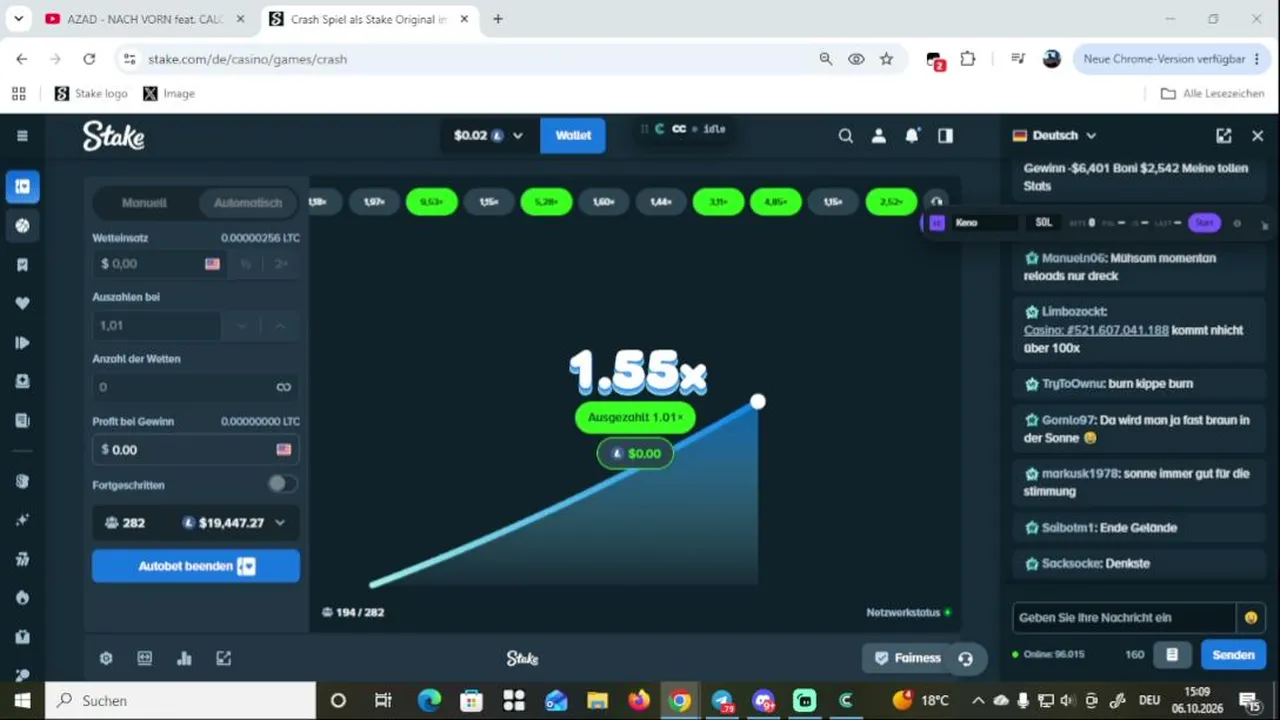Toggle the chat side panel icon

945,136
